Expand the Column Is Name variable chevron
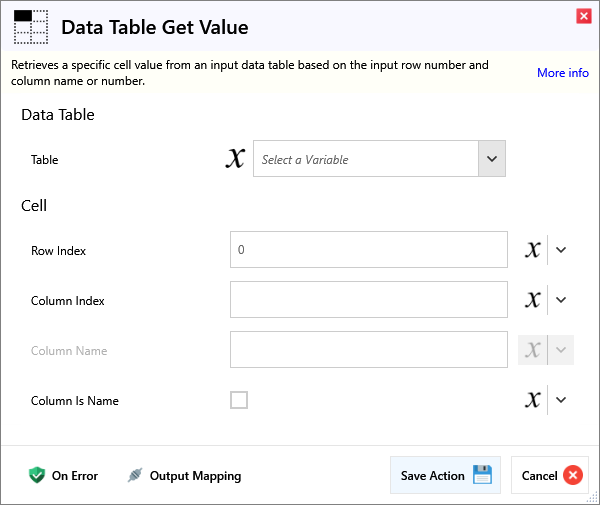The height and width of the screenshot is (505, 600). [561, 400]
